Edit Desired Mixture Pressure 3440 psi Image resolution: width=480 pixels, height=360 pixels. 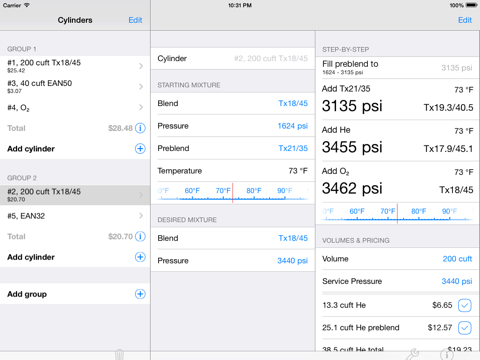click(292, 261)
